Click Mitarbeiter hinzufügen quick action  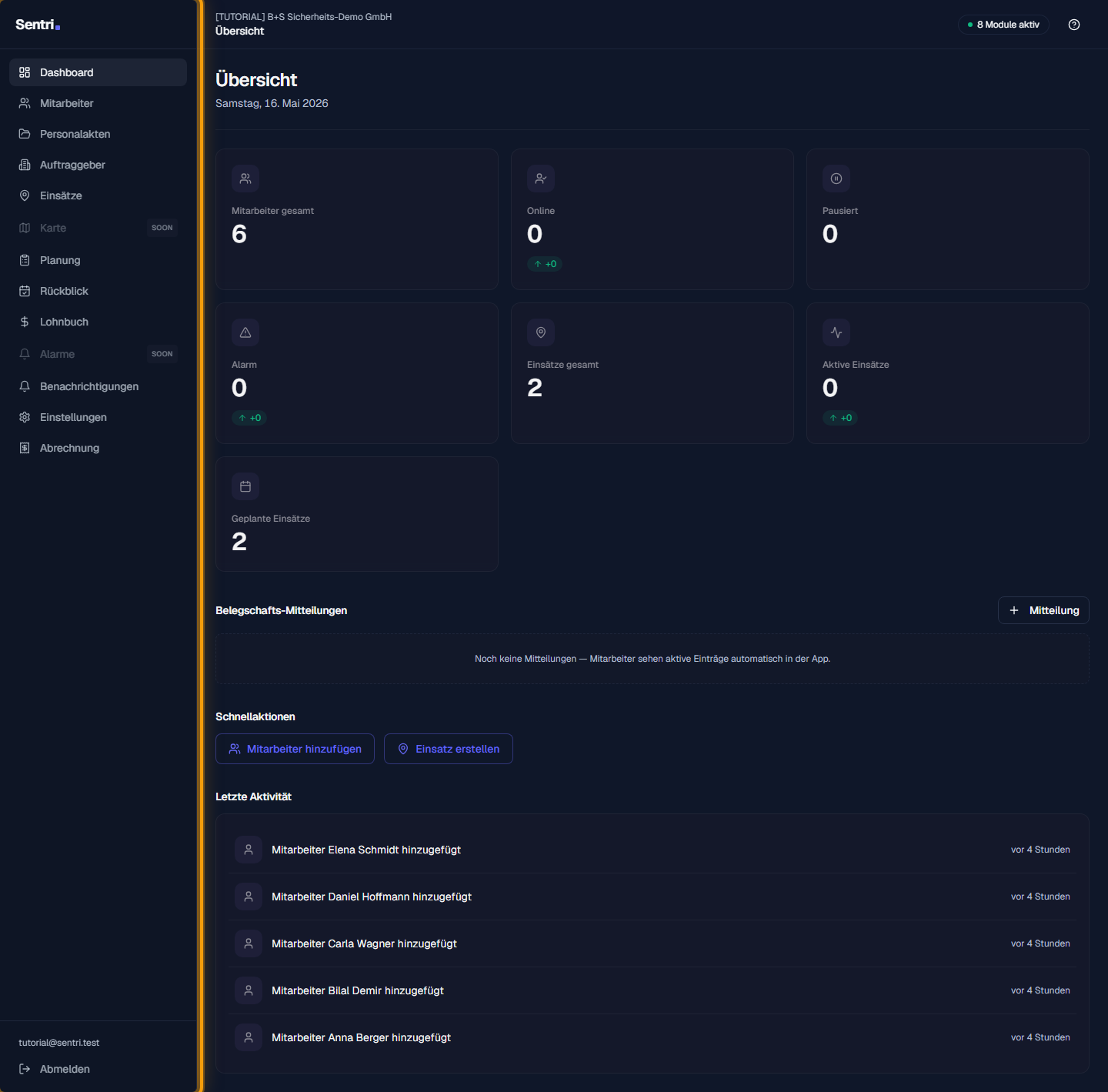[295, 749]
